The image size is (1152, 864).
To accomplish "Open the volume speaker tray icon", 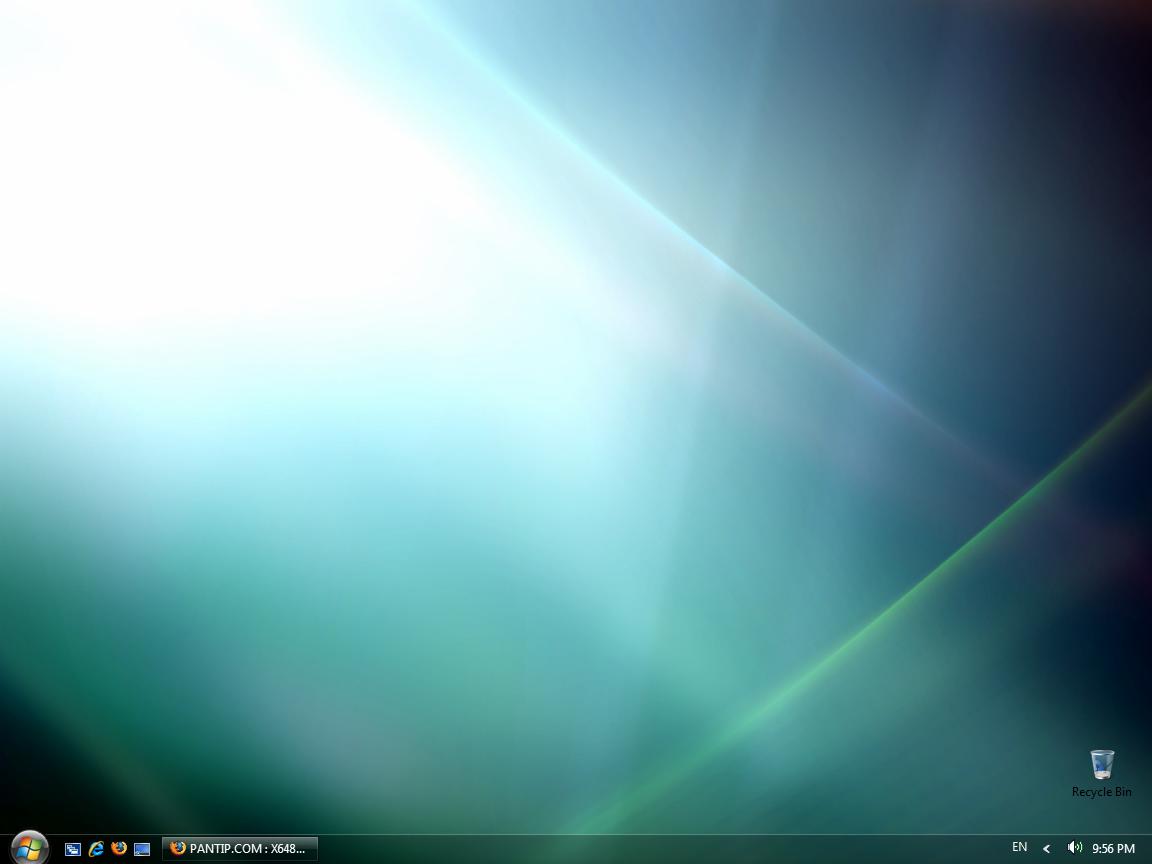I will (1074, 848).
